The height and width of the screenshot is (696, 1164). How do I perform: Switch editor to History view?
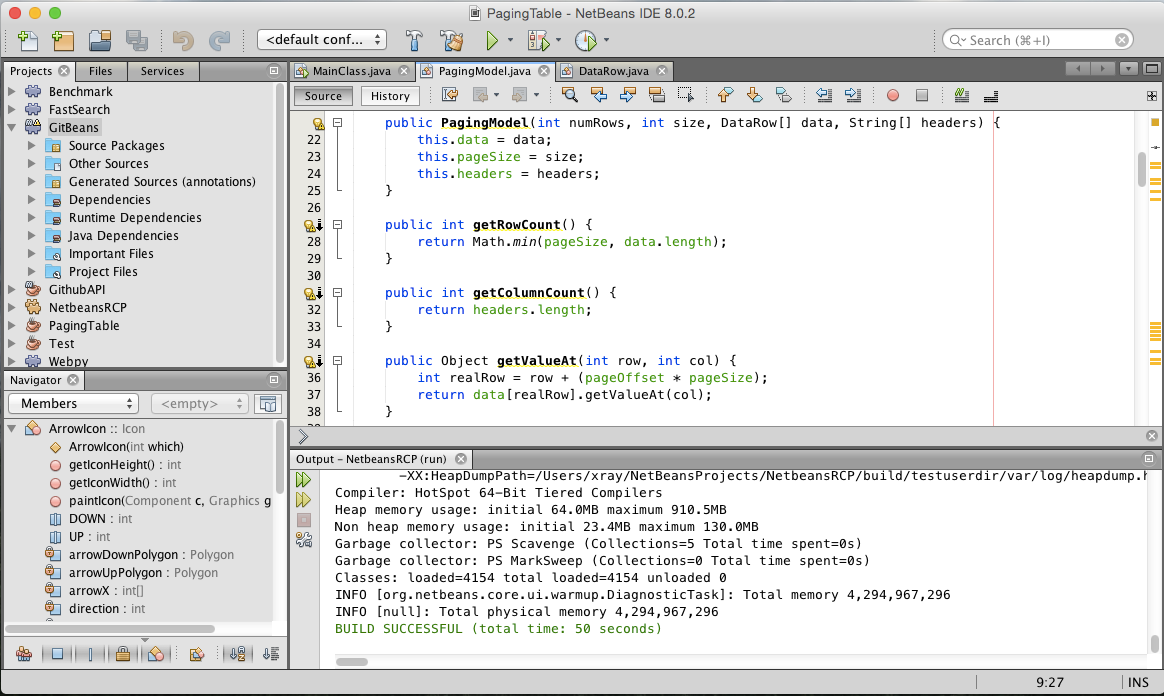(390, 96)
